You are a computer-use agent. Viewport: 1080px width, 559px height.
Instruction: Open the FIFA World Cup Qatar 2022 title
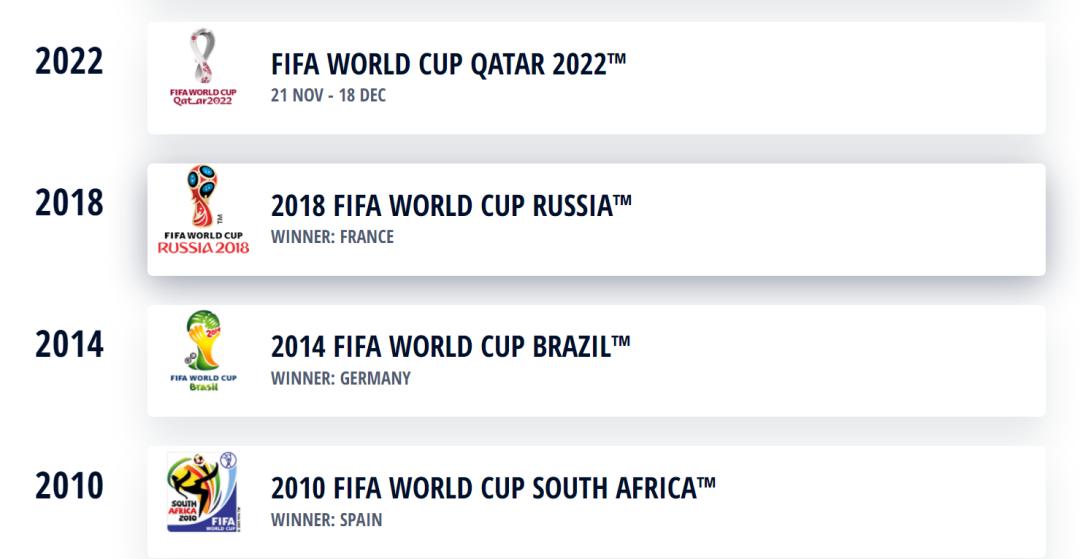[448, 64]
